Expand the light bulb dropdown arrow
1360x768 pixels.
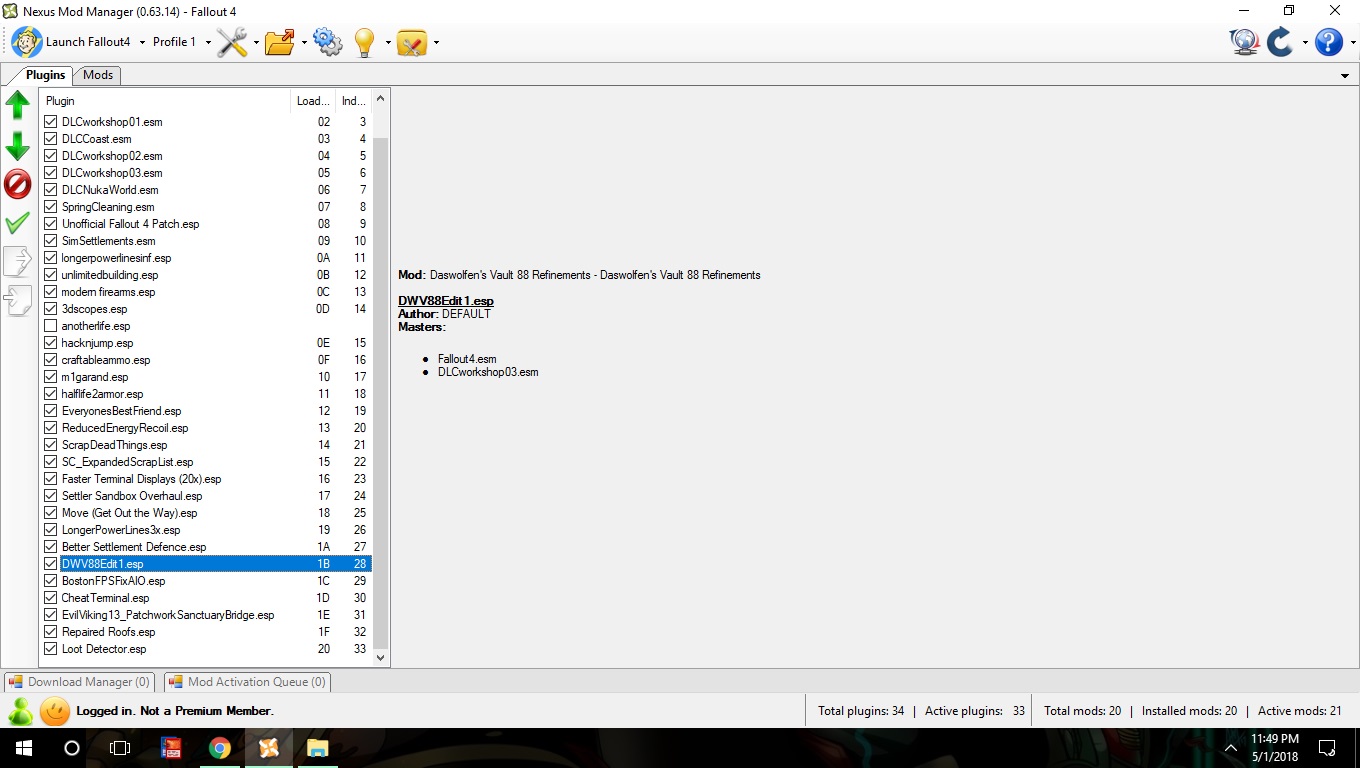[x=388, y=42]
